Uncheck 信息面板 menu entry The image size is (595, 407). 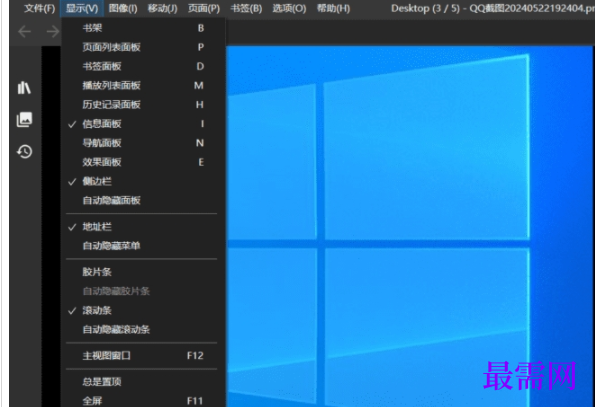(142, 124)
